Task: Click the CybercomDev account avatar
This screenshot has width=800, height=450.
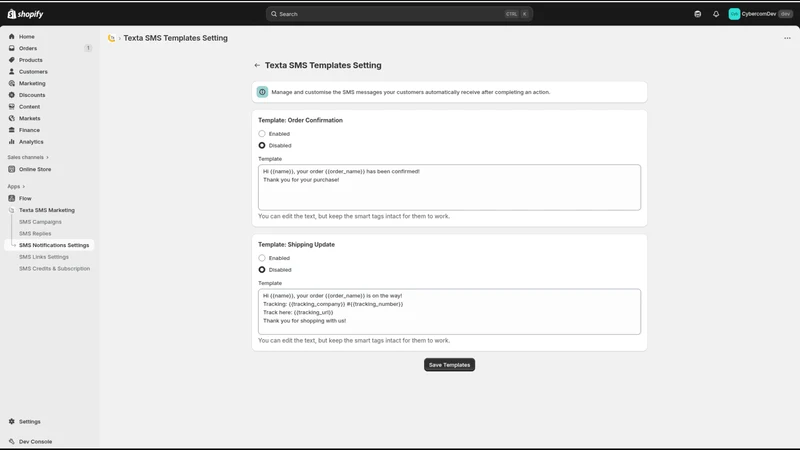Action: [x=734, y=14]
